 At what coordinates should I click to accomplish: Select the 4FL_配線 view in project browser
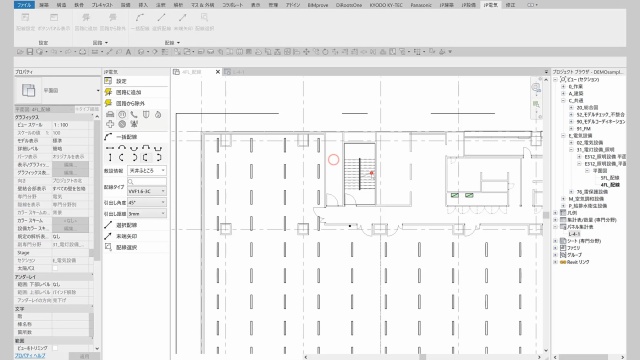pos(610,185)
